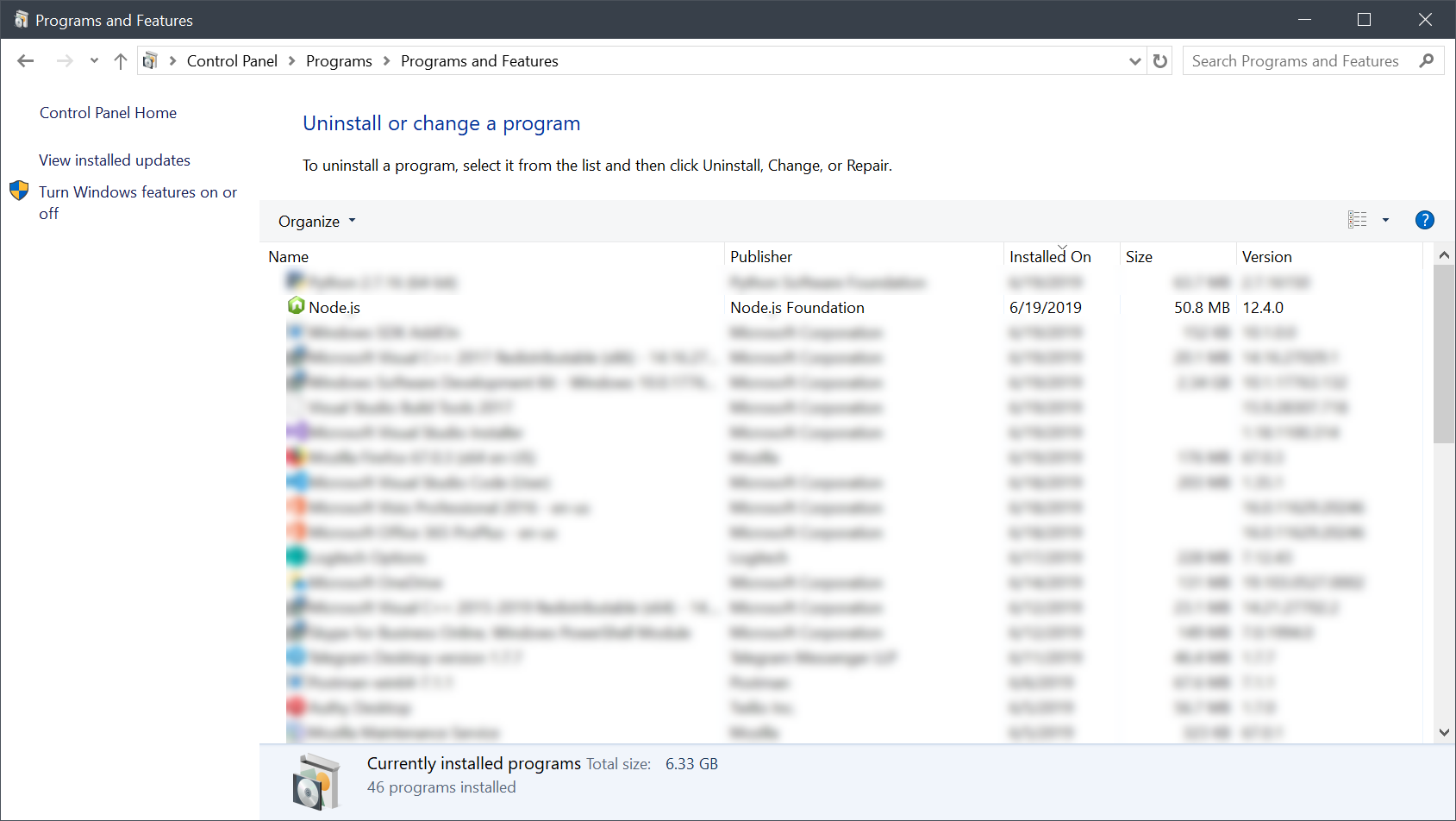Image resolution: width=1456 pixels, height=821 pixels.
Task: Open the Programs breadcrumb
Action: (x=339, y=61)
